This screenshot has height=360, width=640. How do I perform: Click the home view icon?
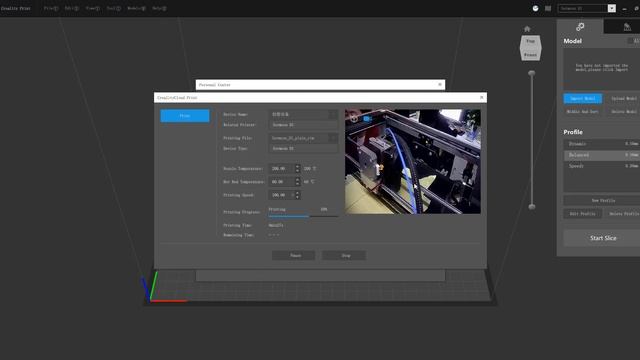[527, 29]
